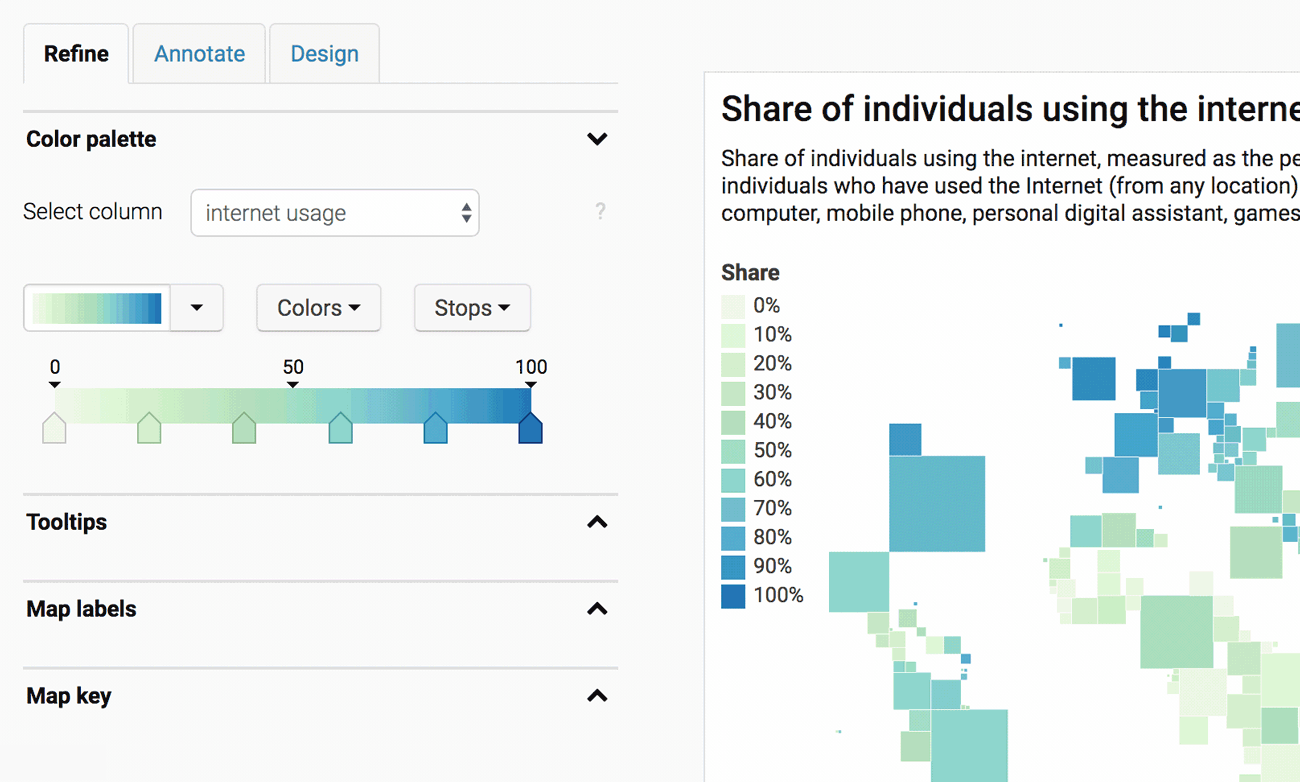Open the Design tab
This screenshot has width=1300, height=782.
[323, 53]
